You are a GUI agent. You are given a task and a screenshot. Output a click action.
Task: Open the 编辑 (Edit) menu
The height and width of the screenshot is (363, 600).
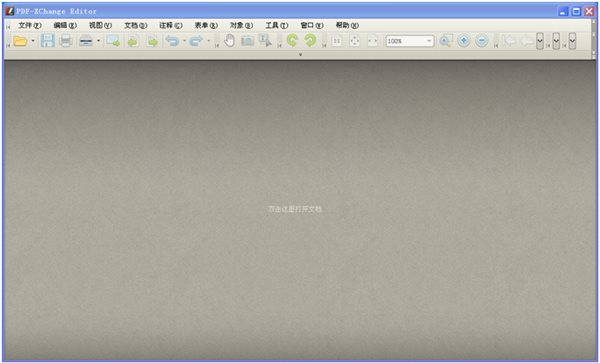[x=65, y=25]
